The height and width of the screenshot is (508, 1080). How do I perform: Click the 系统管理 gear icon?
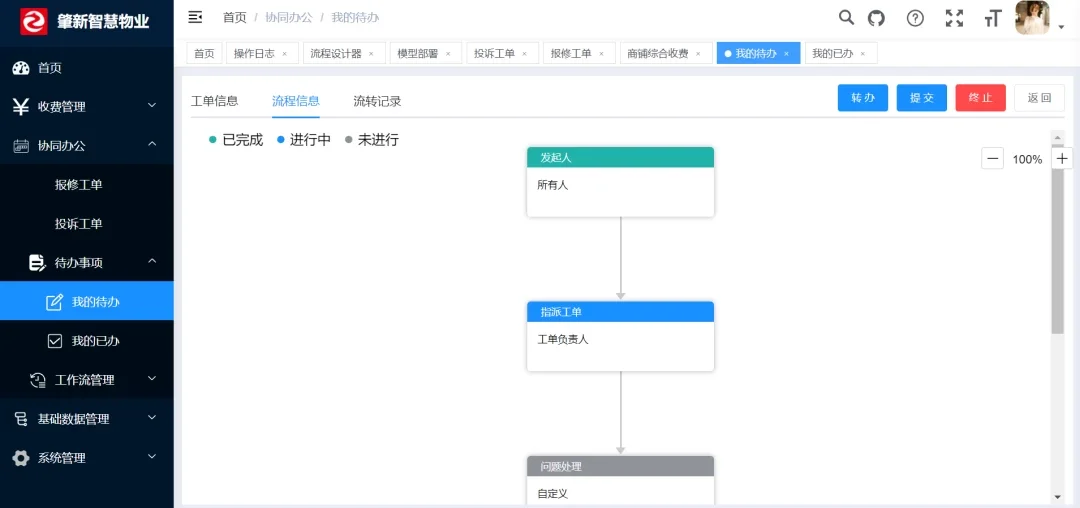pos(21,458)
